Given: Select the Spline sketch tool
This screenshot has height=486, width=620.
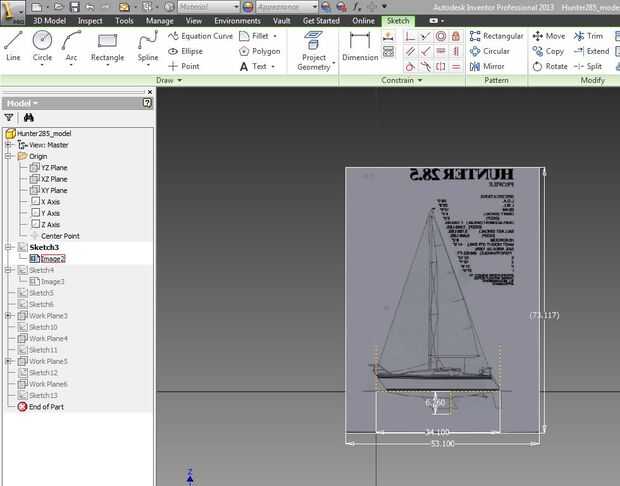Looking at the screenshot, I should pyautogui.click(x=148, y=46).
